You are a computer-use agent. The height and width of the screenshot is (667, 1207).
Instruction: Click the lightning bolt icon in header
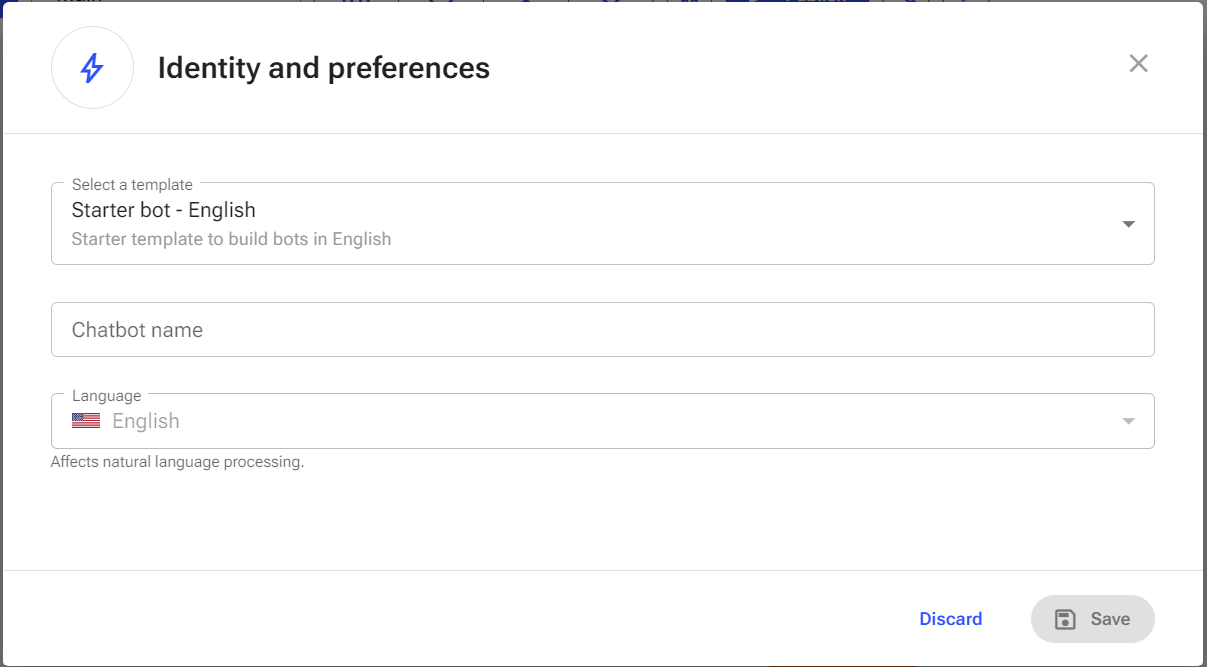pyautogui.click(x=92, y=68)
